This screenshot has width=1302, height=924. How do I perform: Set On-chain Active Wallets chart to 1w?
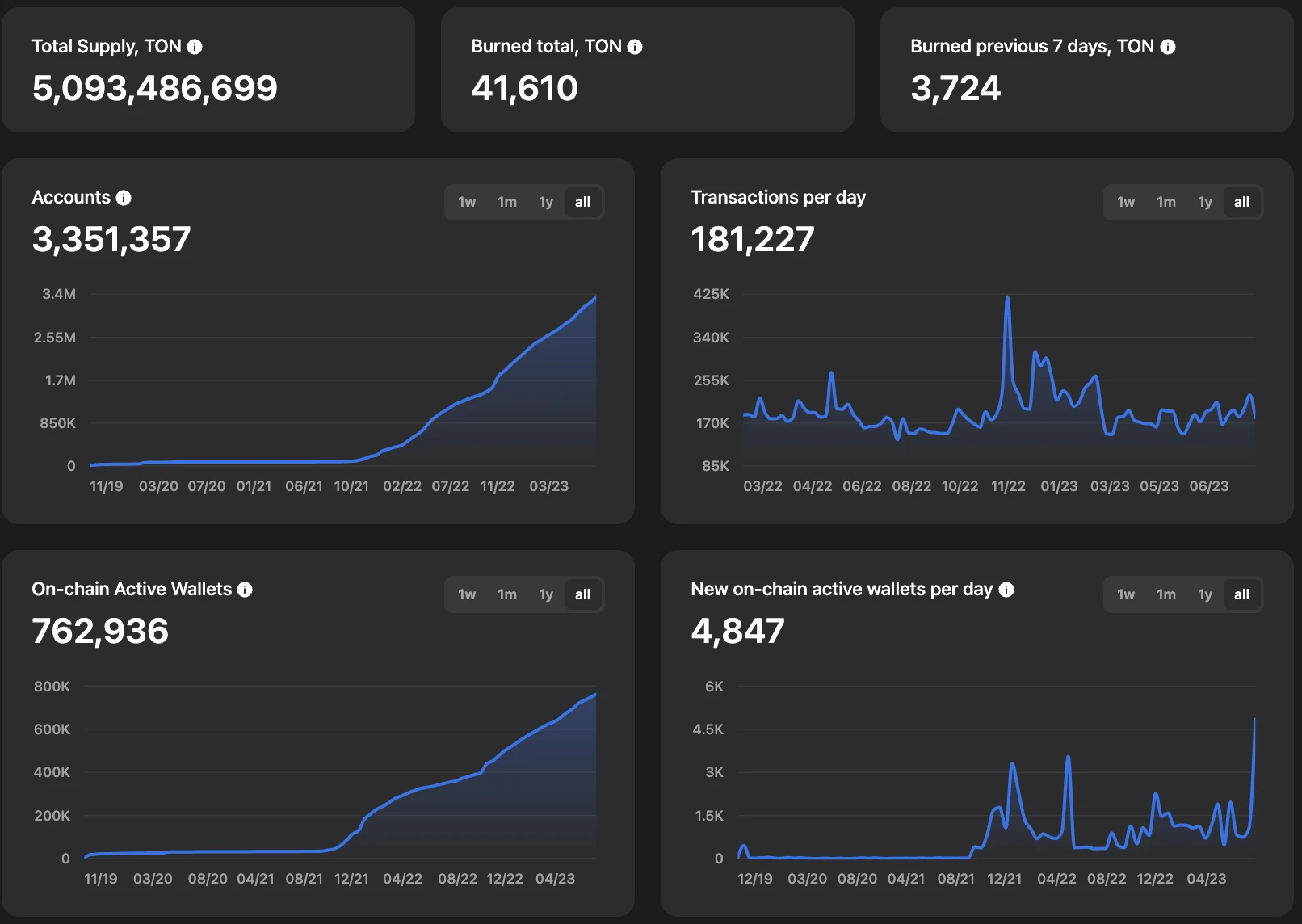point(467,594)
